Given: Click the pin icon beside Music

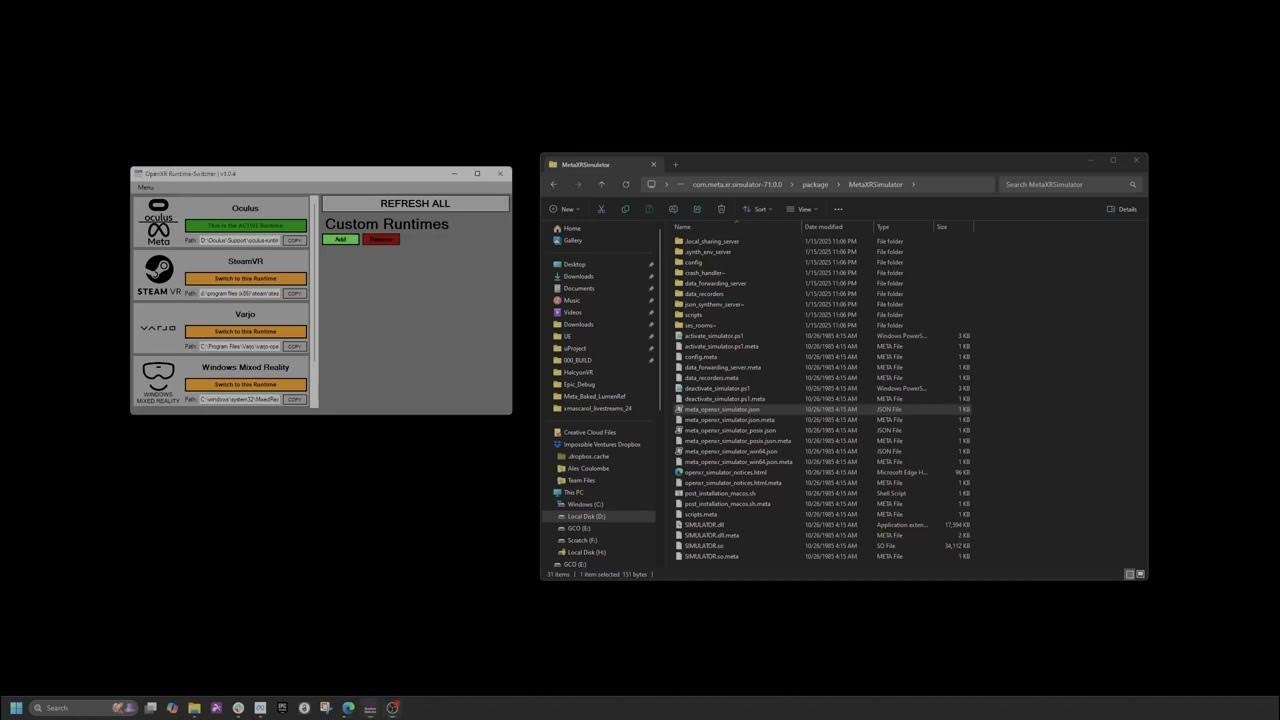Looking at the screenshot, I should 651,300.
